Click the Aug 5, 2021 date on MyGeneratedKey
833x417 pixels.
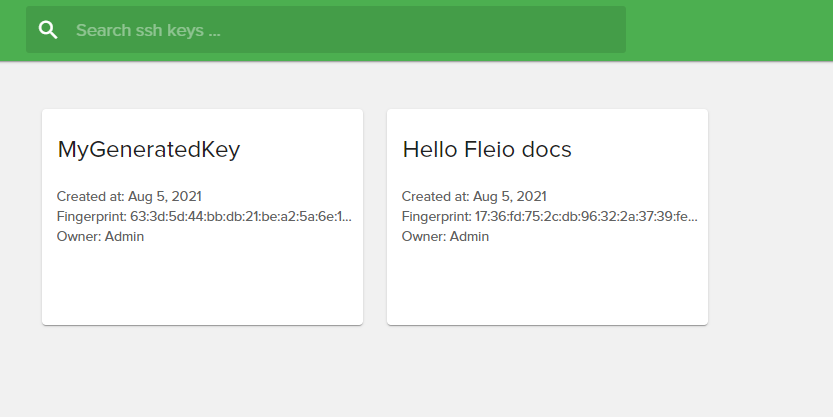pyautogui.click(x=165, y=196)
